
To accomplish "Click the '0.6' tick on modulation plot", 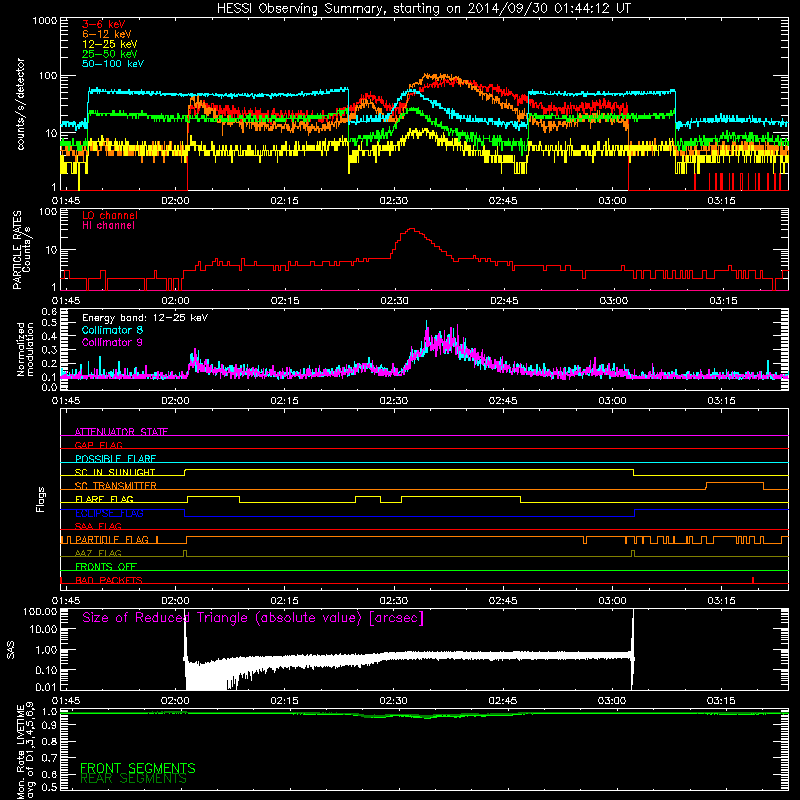I will [x=49, y=311].
